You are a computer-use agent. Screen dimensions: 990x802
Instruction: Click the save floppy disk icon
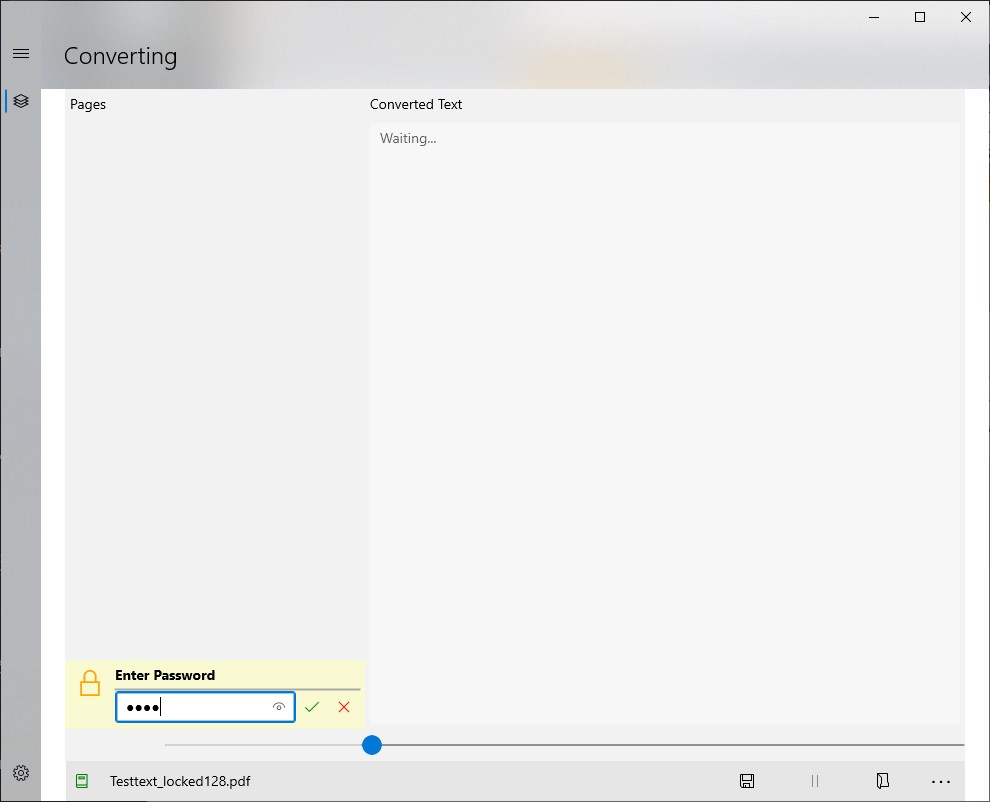click(747, 781)
